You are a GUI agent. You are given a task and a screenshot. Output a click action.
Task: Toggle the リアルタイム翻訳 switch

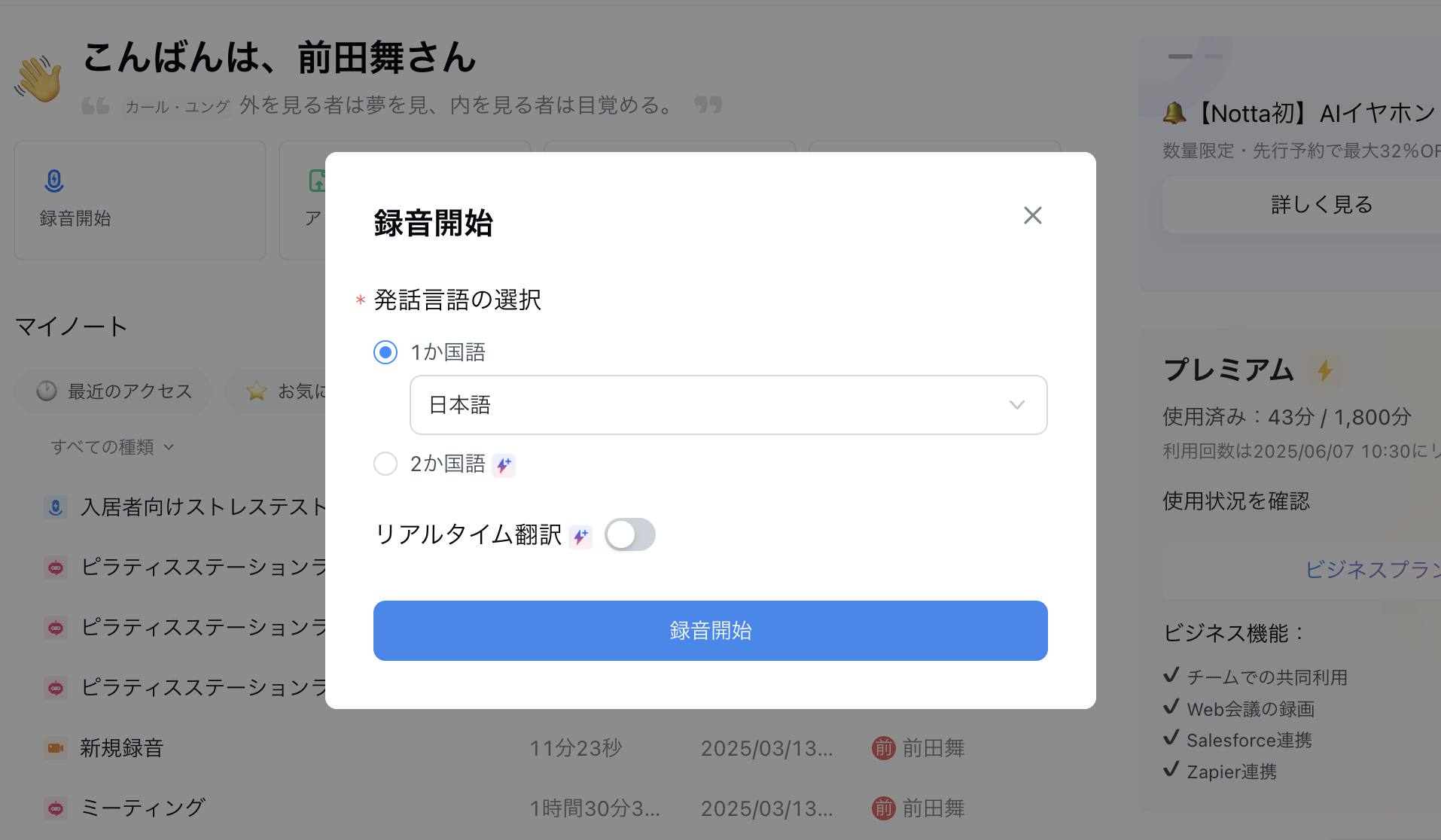[630, 534]
